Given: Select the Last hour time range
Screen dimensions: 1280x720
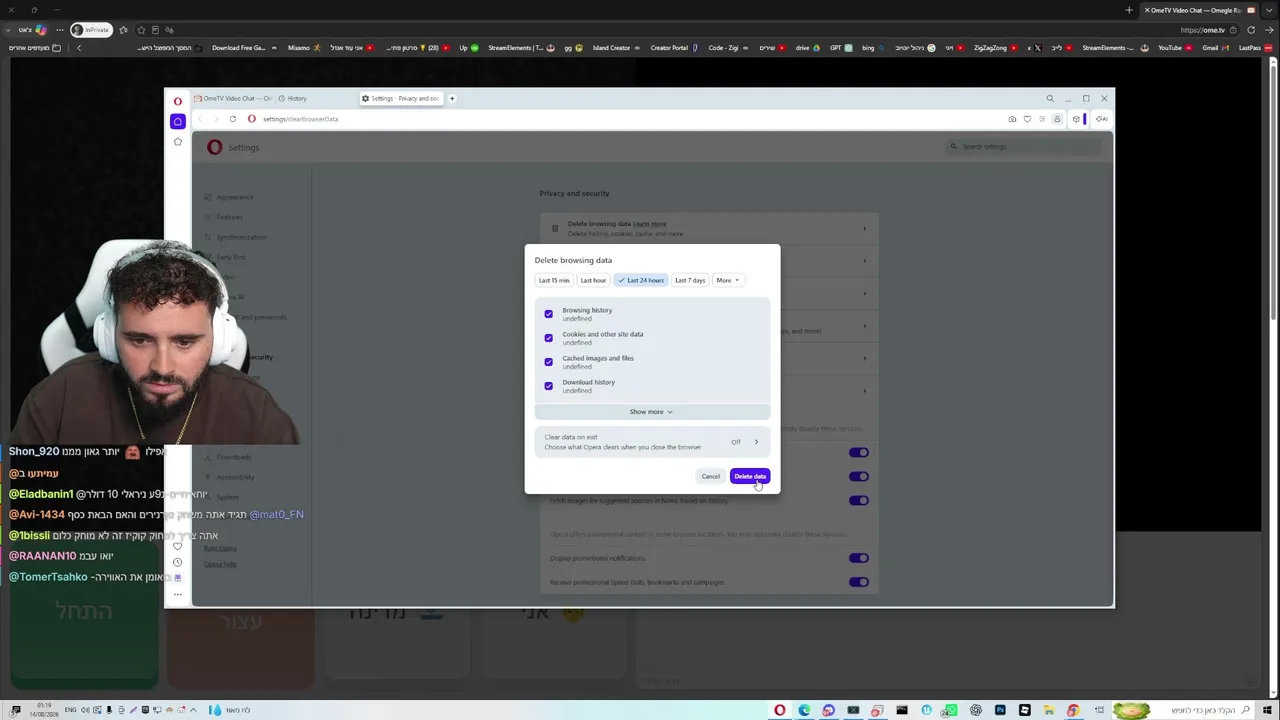Looking at the screenshot, I should 593,280.
